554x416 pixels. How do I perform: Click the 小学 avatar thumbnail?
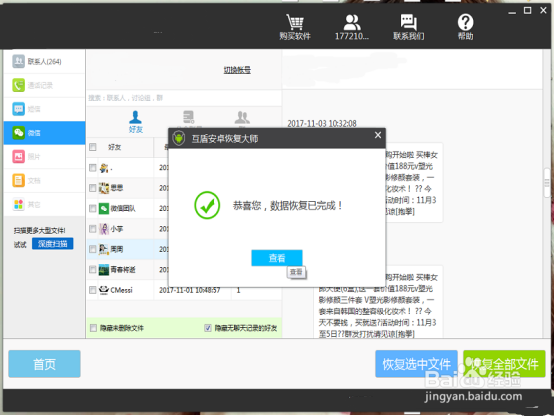(104, 229)
